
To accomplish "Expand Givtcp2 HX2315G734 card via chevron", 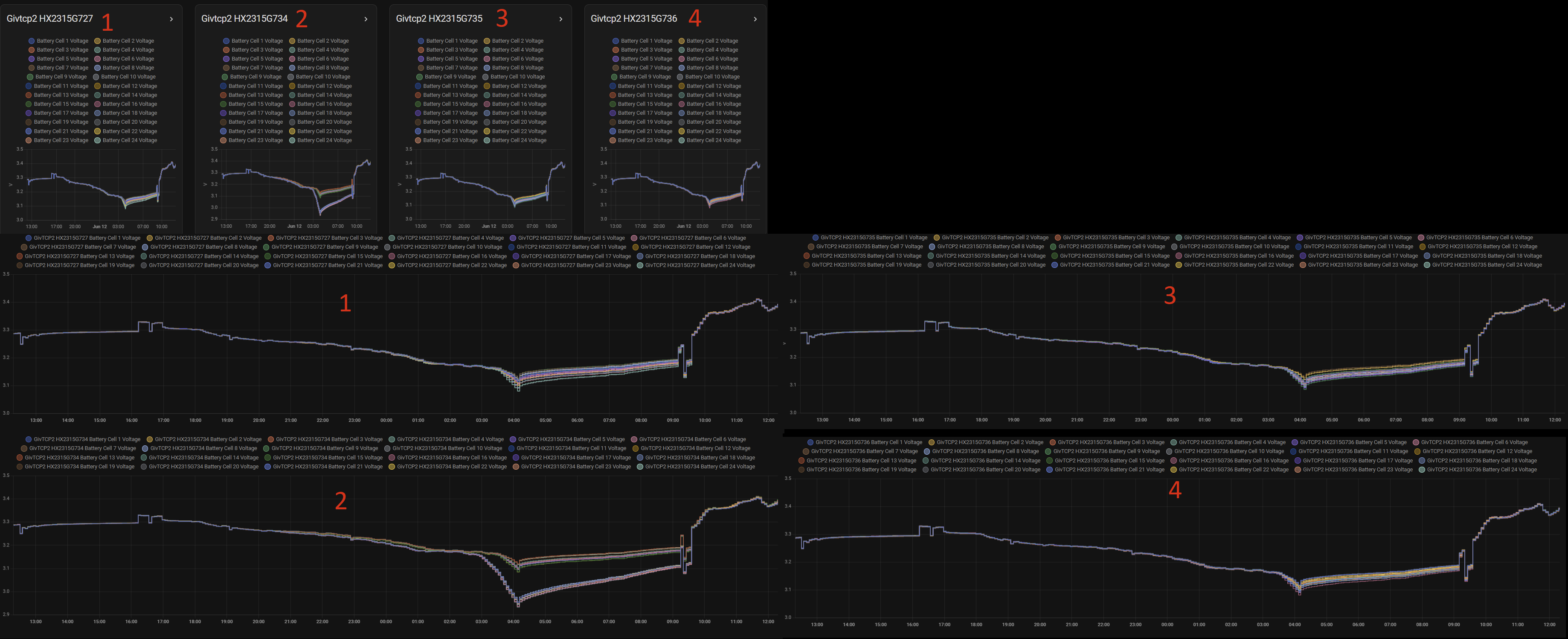I will 366,20.
